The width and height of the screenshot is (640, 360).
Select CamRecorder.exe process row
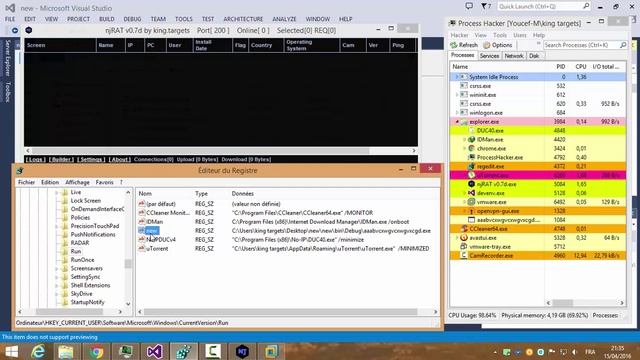click(x=538, y=256)
